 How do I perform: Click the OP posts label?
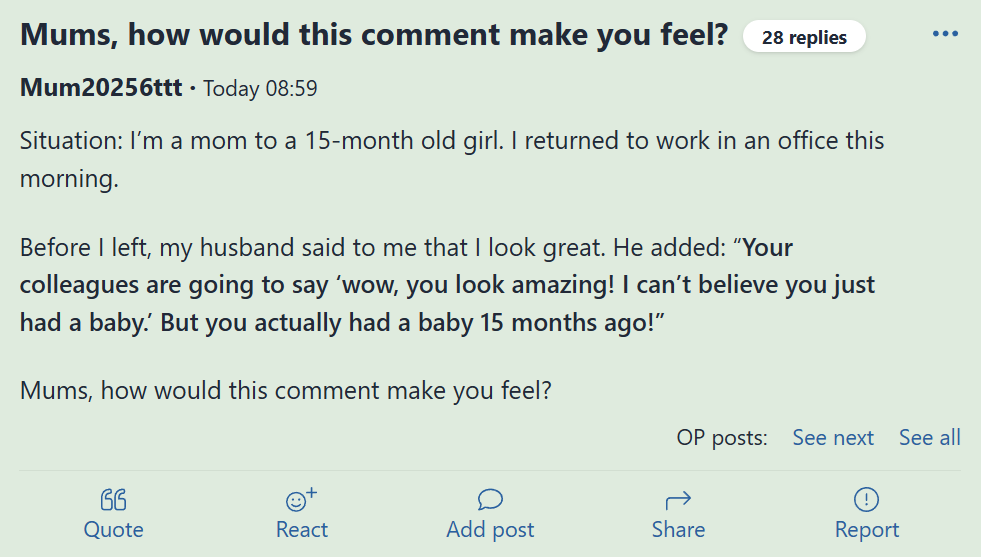722,437
